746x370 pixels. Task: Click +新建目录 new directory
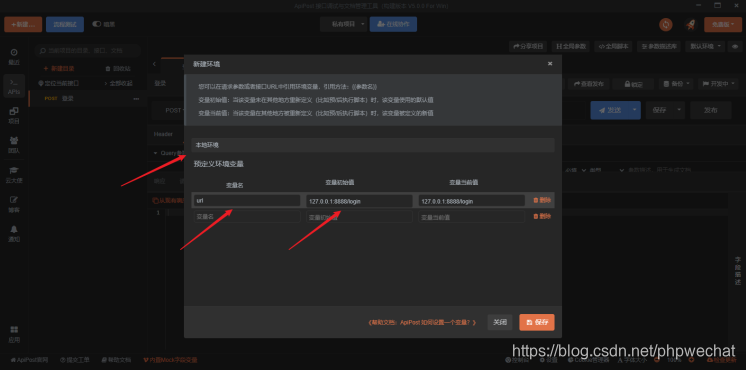[x=59, y=68]
